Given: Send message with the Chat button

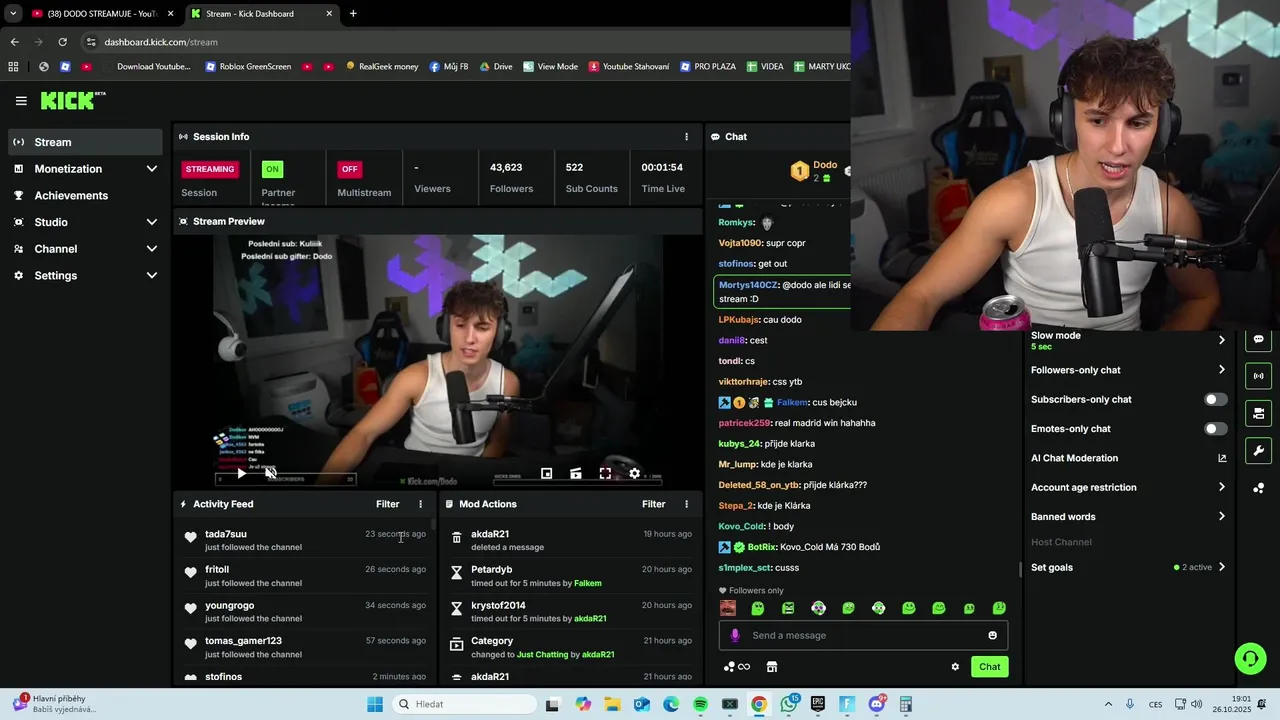Looking at the screenshot, I should pyautogui.click(x=989, y=667).
